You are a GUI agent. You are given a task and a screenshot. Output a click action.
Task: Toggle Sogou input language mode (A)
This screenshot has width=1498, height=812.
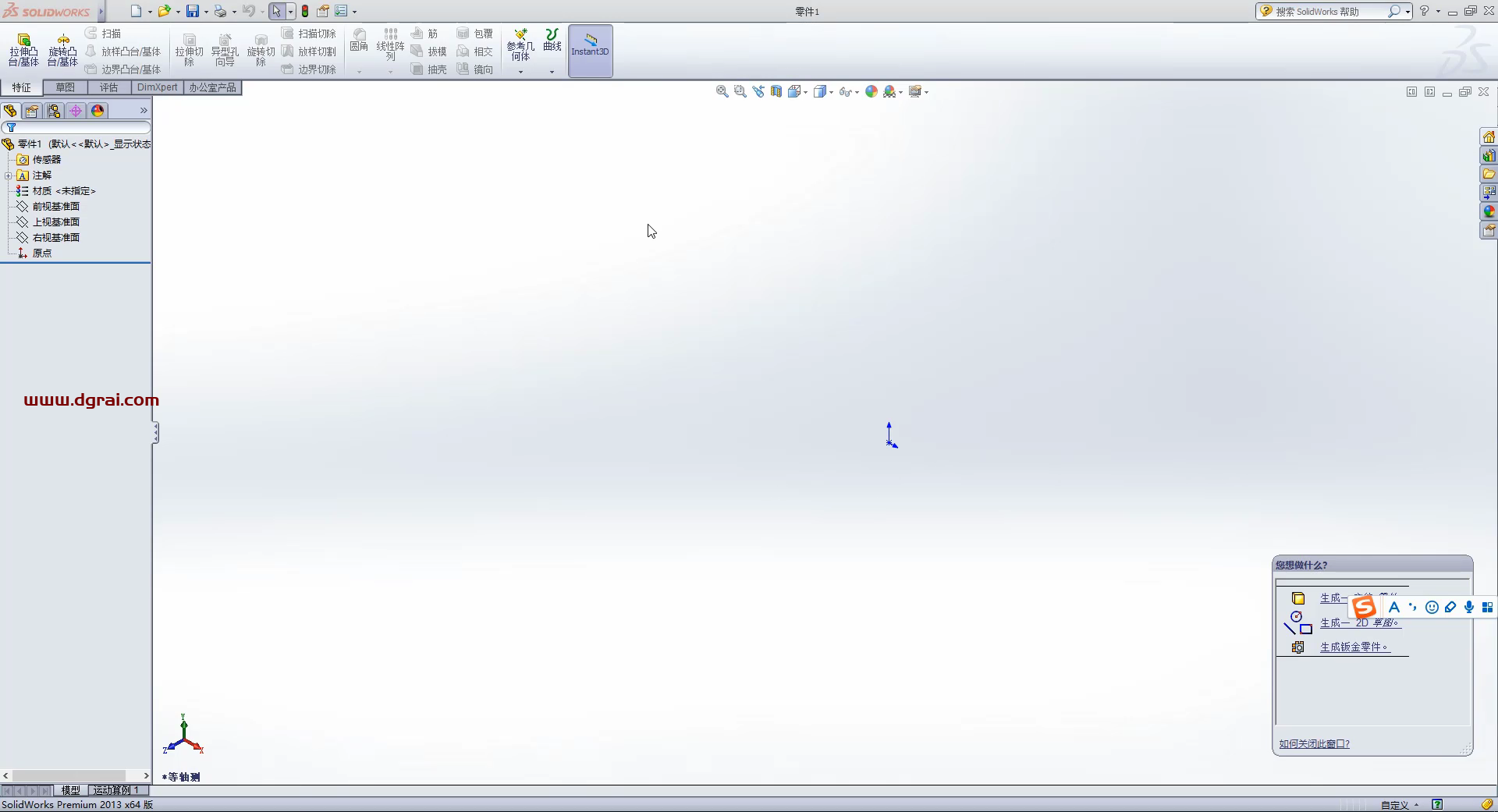(1394, 607)
